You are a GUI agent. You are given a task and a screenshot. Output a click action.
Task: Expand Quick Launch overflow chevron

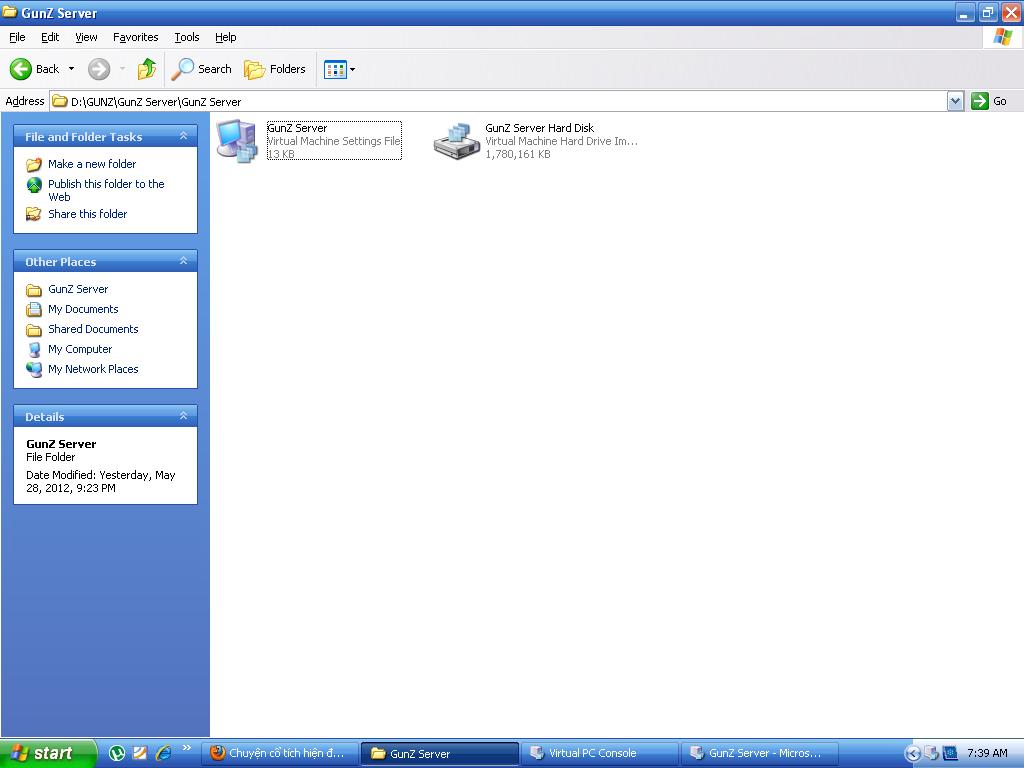click(186, 747)
